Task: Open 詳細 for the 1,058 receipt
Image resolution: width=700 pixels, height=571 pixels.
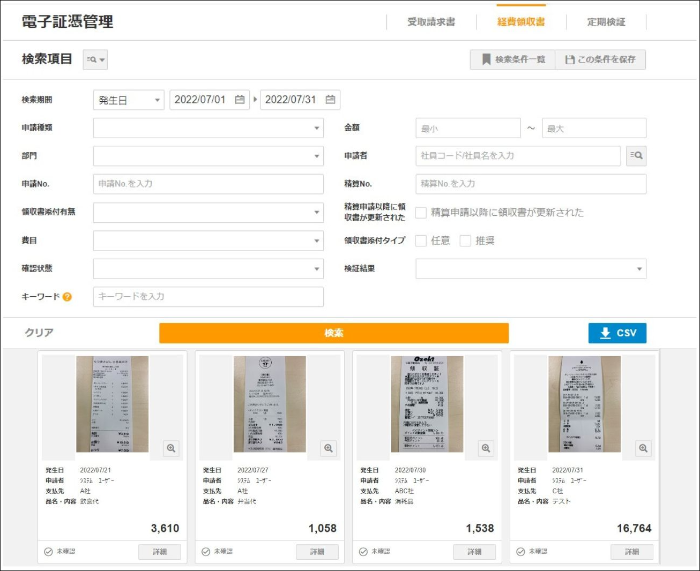Action: [x=317, y=552]
